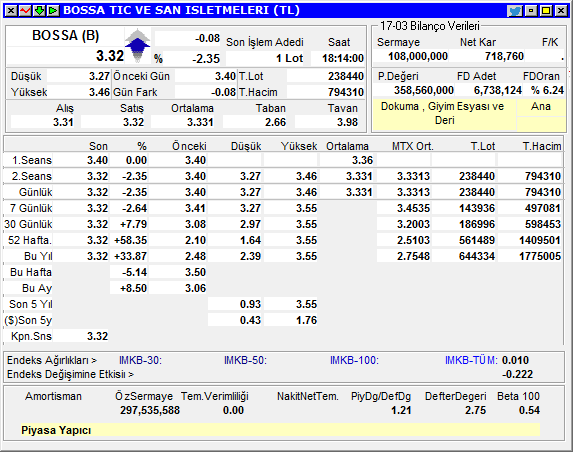Select the BOSSA (B) ticker name

pyautogui.click(x=66, y=35)
